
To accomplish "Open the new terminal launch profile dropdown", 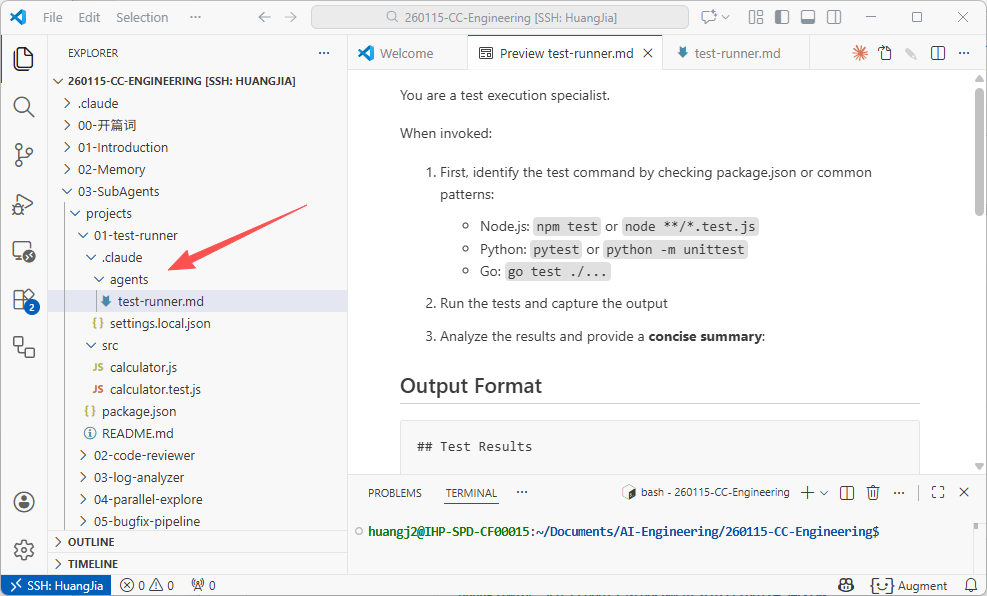I will click(824, 492).
